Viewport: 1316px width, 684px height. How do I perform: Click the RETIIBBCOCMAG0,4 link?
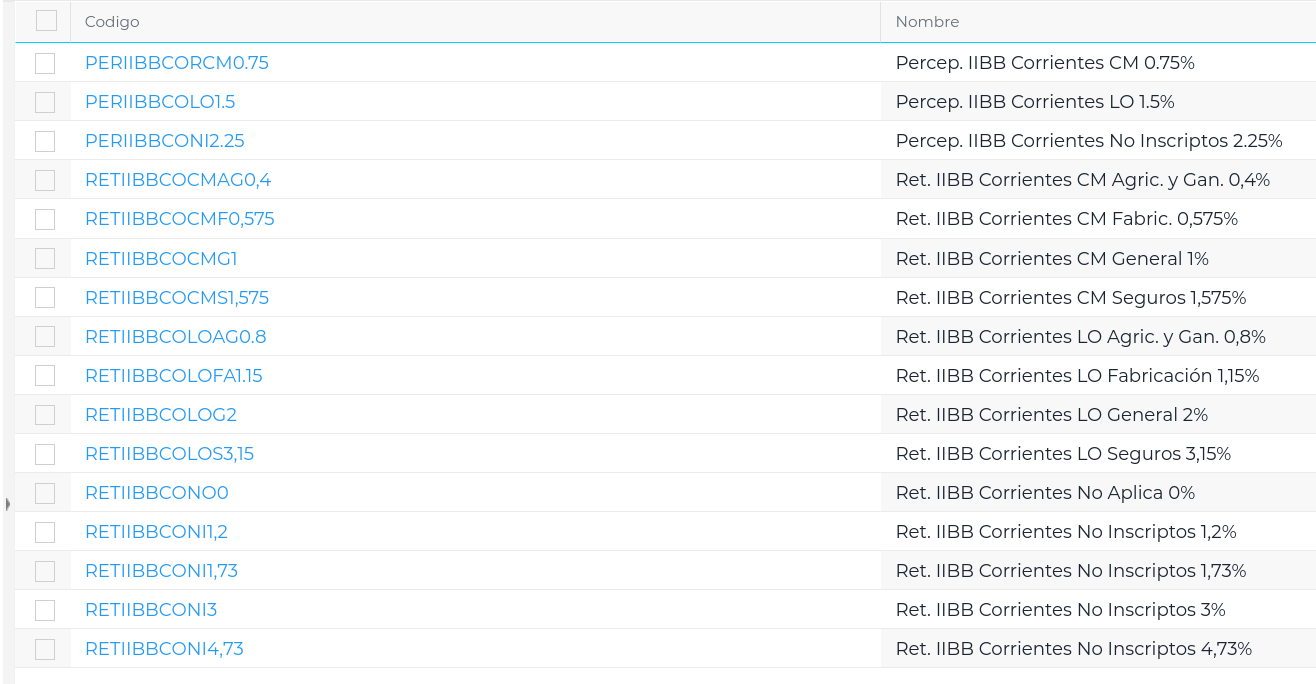click(x=178, y=180)
